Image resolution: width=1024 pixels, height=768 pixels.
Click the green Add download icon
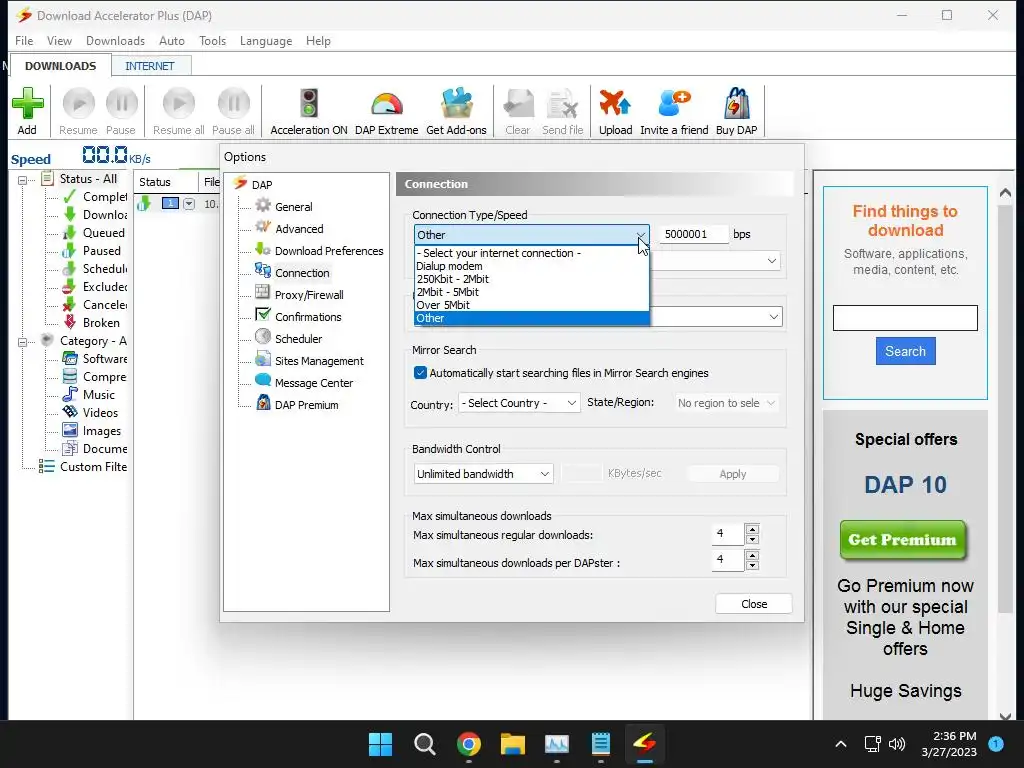(x=27, y=104)
